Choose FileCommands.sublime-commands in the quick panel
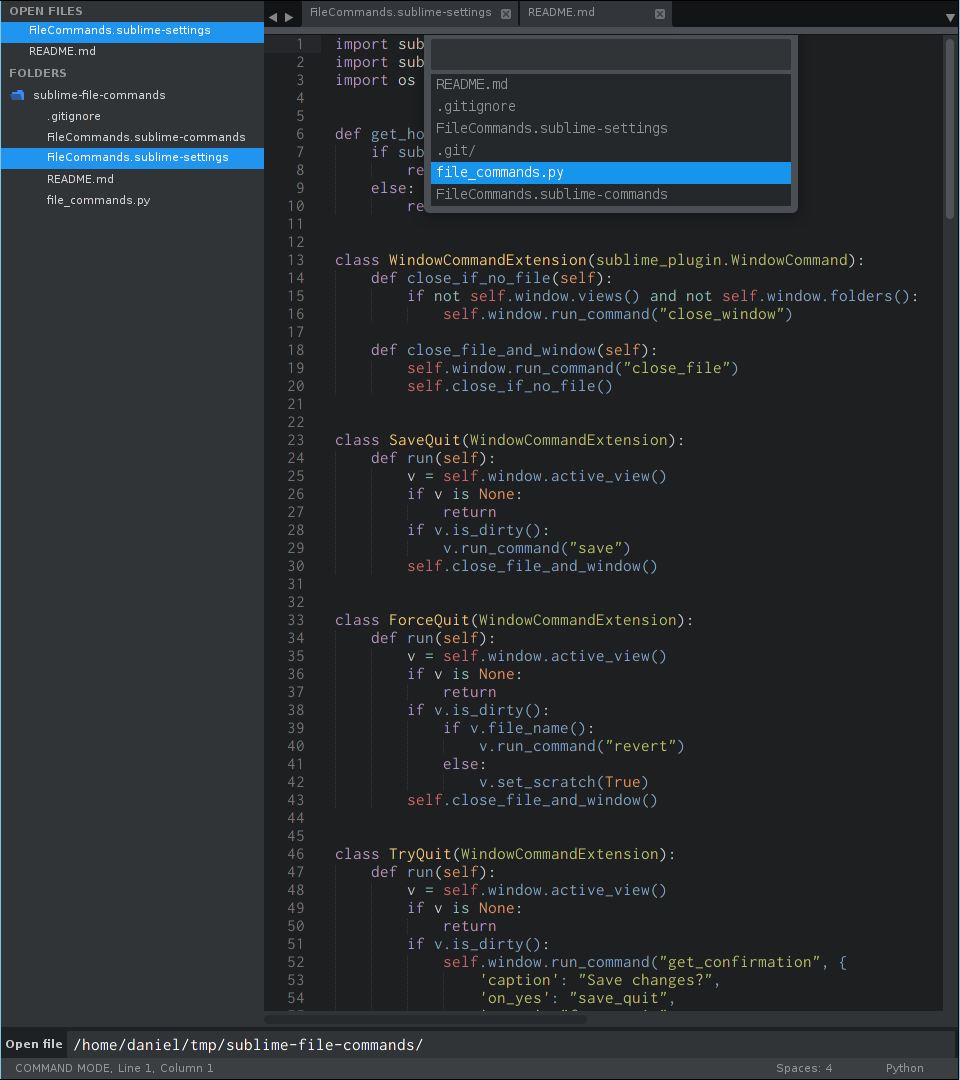Viewport: 960px width, 1080px height. point(611,194)
